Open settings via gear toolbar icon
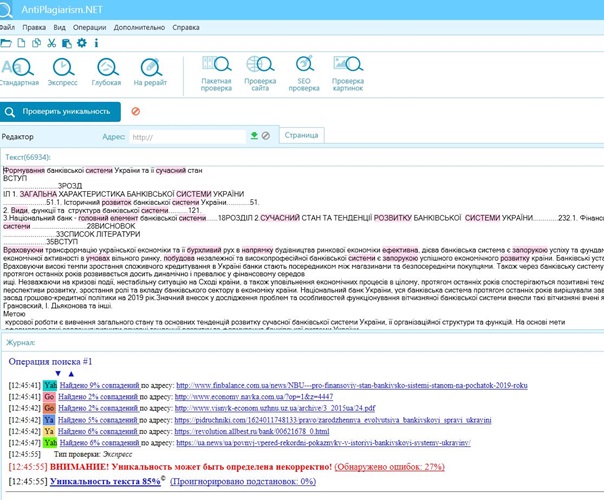604x500 pixels. pos(82,43)
